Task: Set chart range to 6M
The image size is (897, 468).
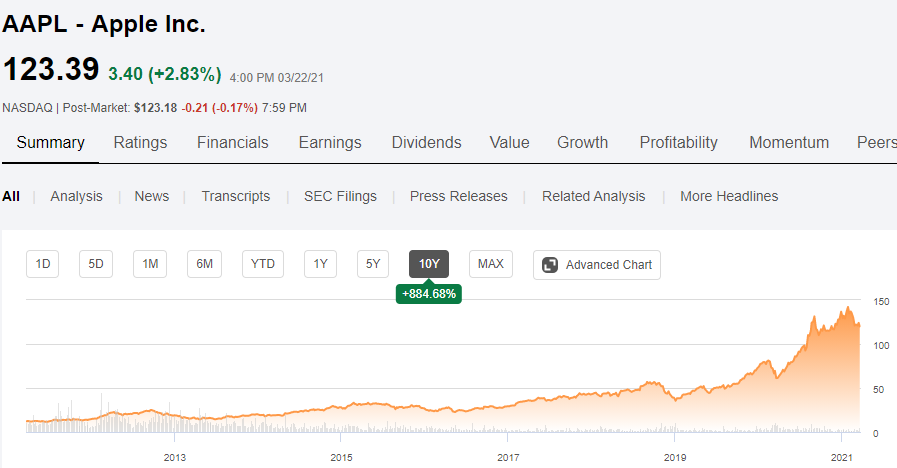Action: click(204, 264)
